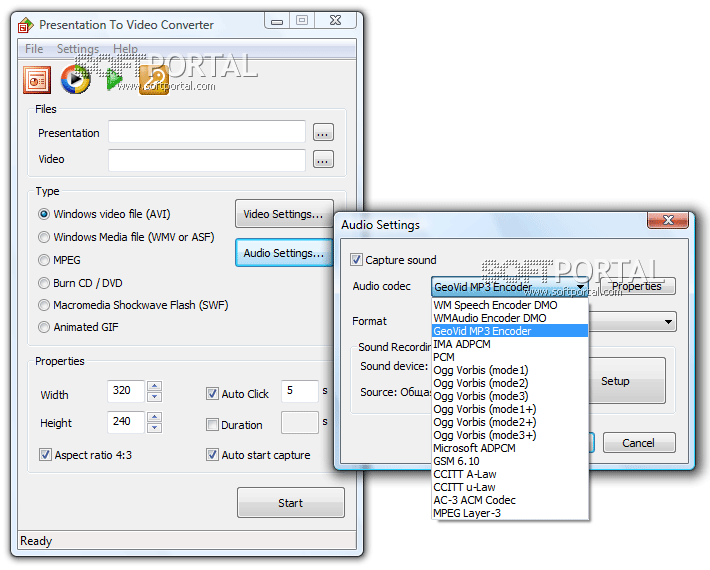Click the presentation slide toolbar icon
The image size is (710, 570).
pos(37,80)
